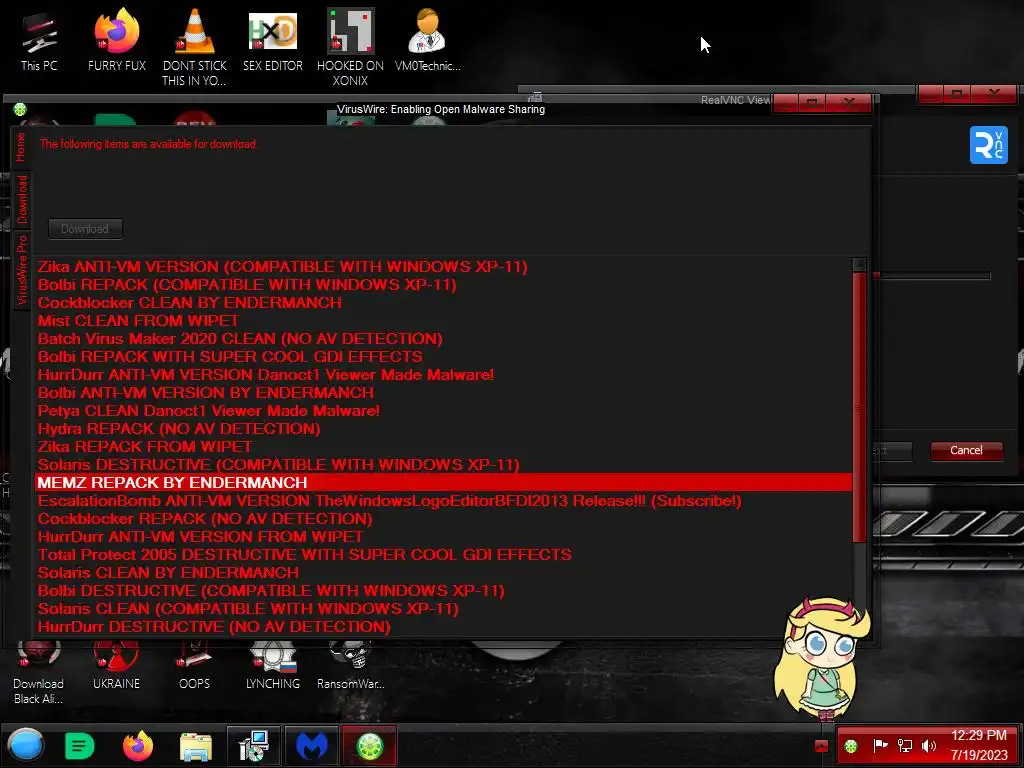Viewport: 1024px width, 768px height.
Task: Switch to the VirusWire lime taskbar button
Action: click(370, 746)
